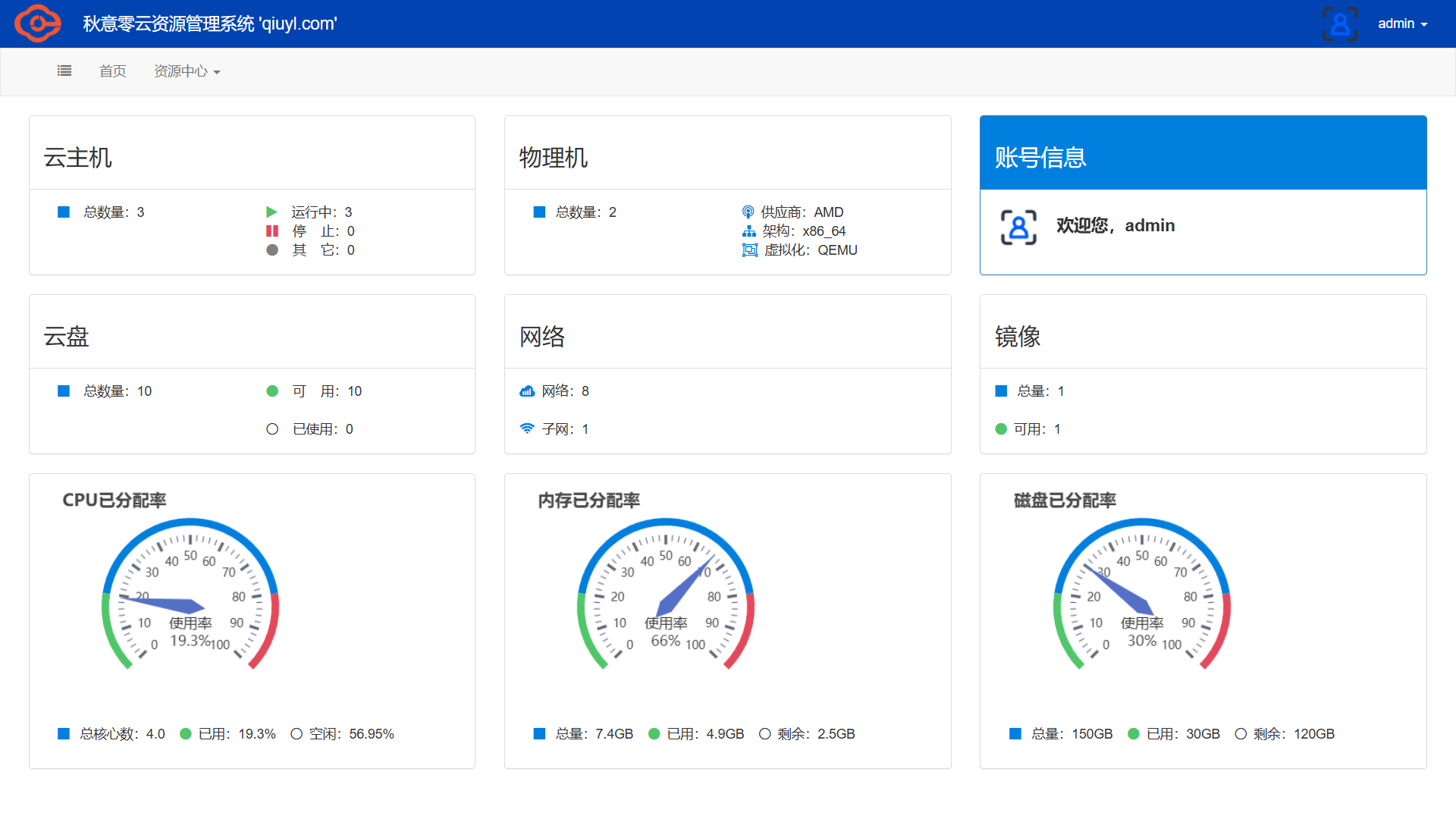The height and width of the screenshot is (819, 1456).
Task: Go to the 首页 menu item
Action: point(113,71)
